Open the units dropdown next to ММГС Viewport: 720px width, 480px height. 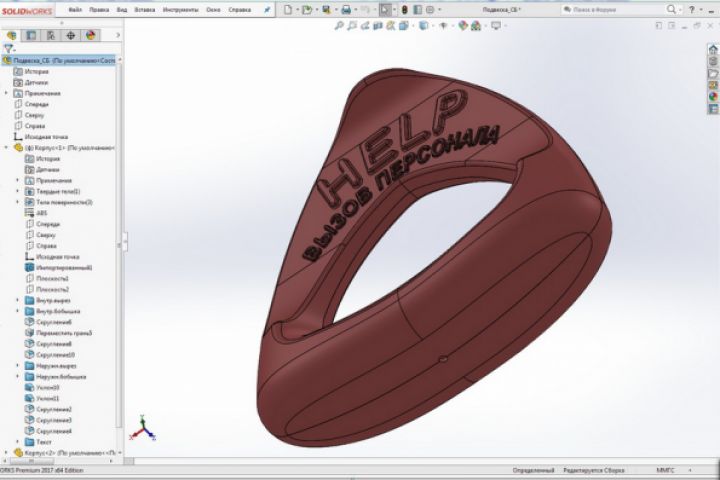click(690, 470)
